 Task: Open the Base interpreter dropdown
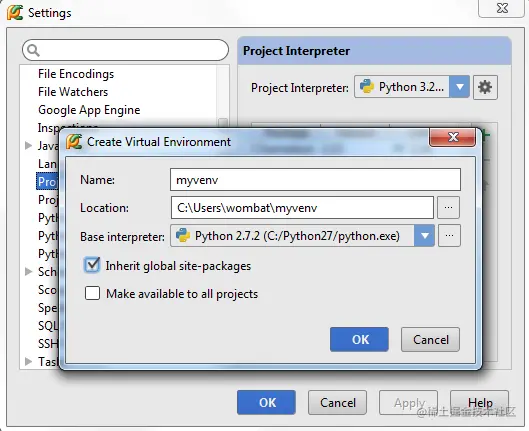(424, 235)
